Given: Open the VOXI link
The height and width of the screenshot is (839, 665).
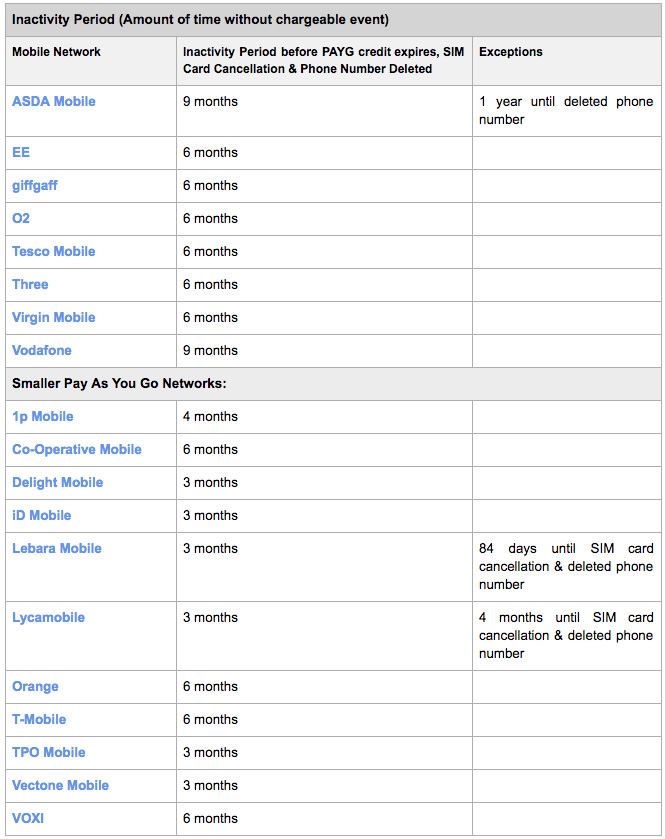Looking at the screenshot, I should 28,818.
